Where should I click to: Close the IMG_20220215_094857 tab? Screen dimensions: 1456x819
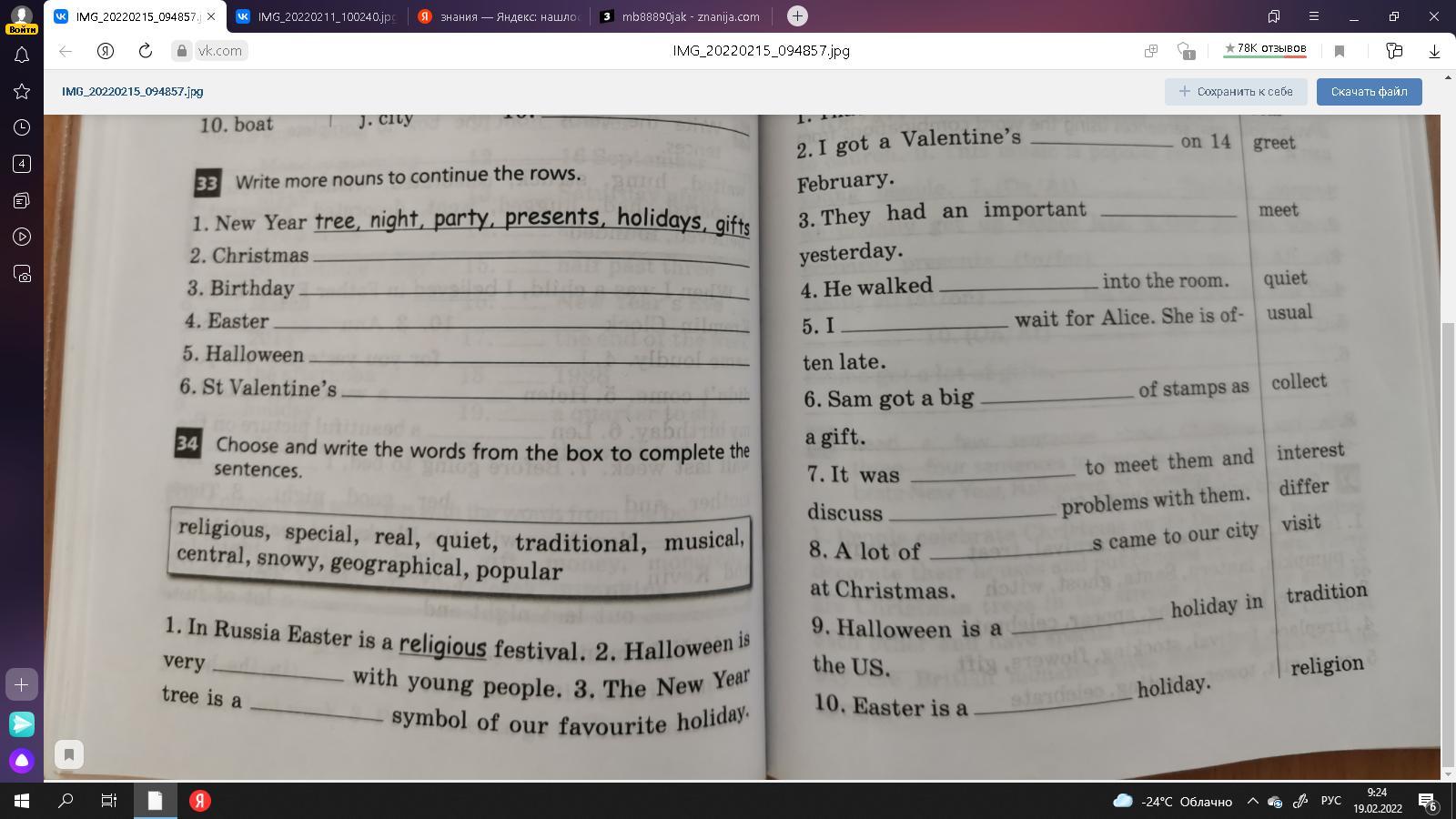click(211, 16)
